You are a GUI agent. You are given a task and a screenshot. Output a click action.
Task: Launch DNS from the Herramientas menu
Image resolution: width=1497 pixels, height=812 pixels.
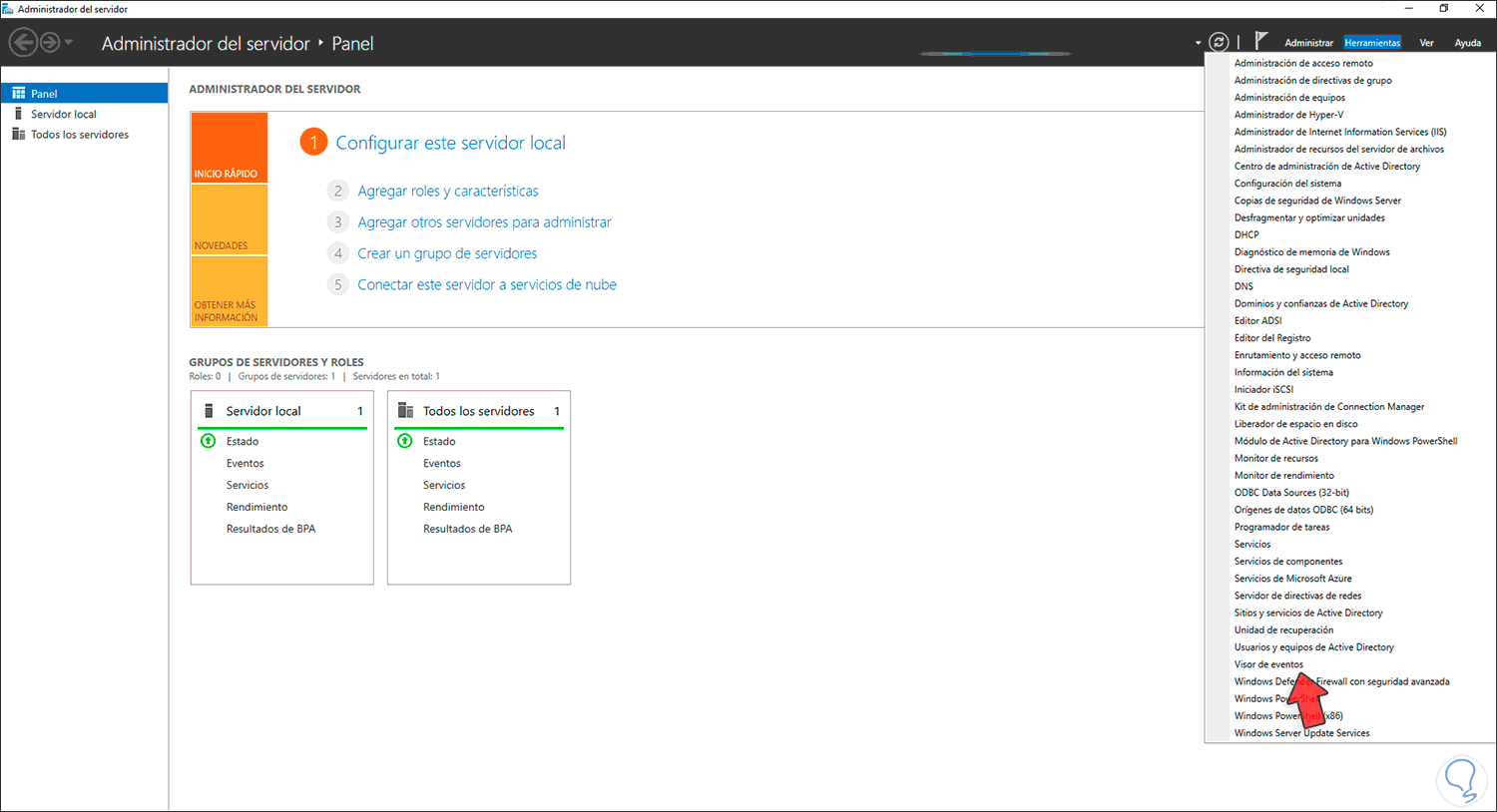click(x=1244, y=285)
